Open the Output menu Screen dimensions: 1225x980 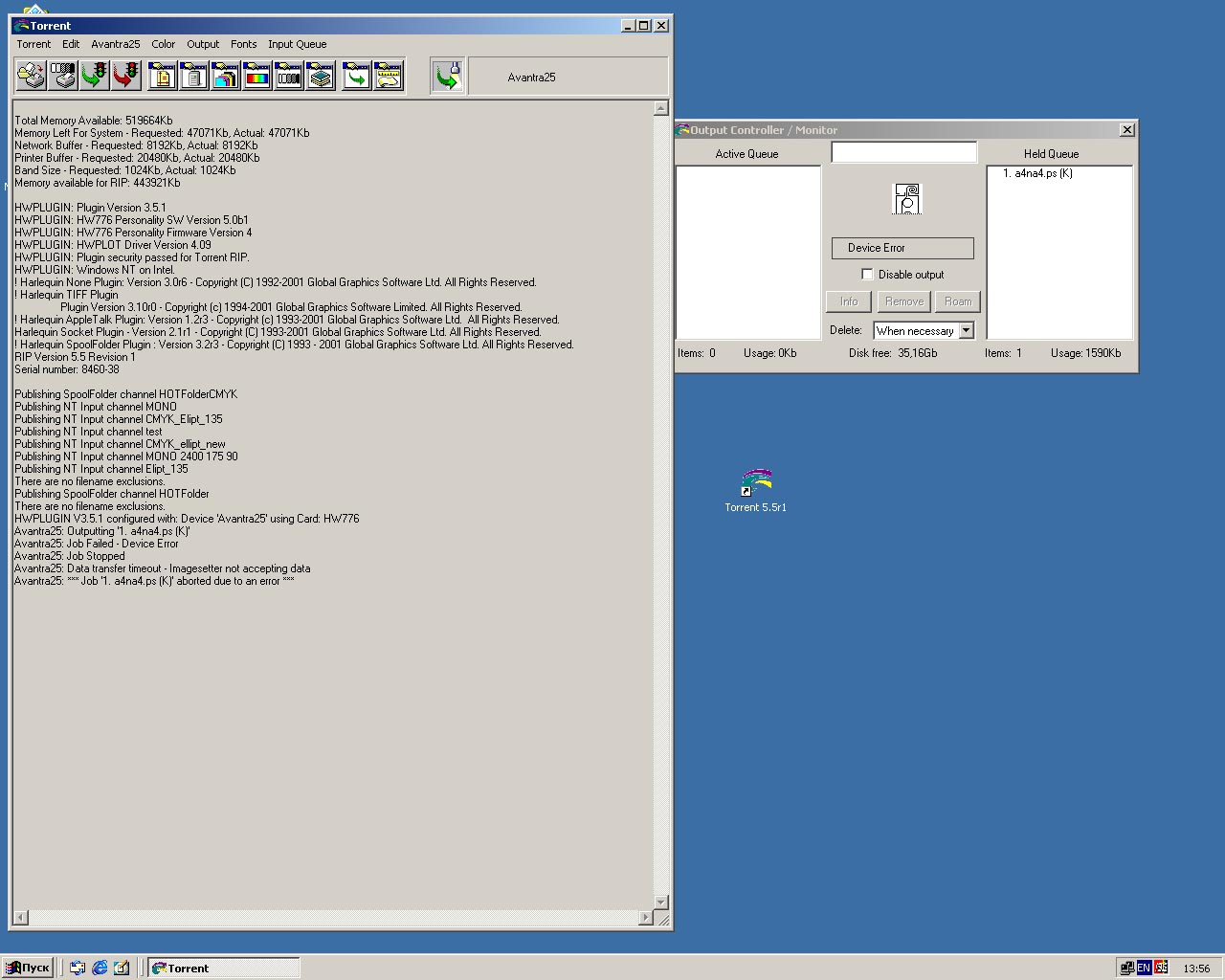pos(203,44)
